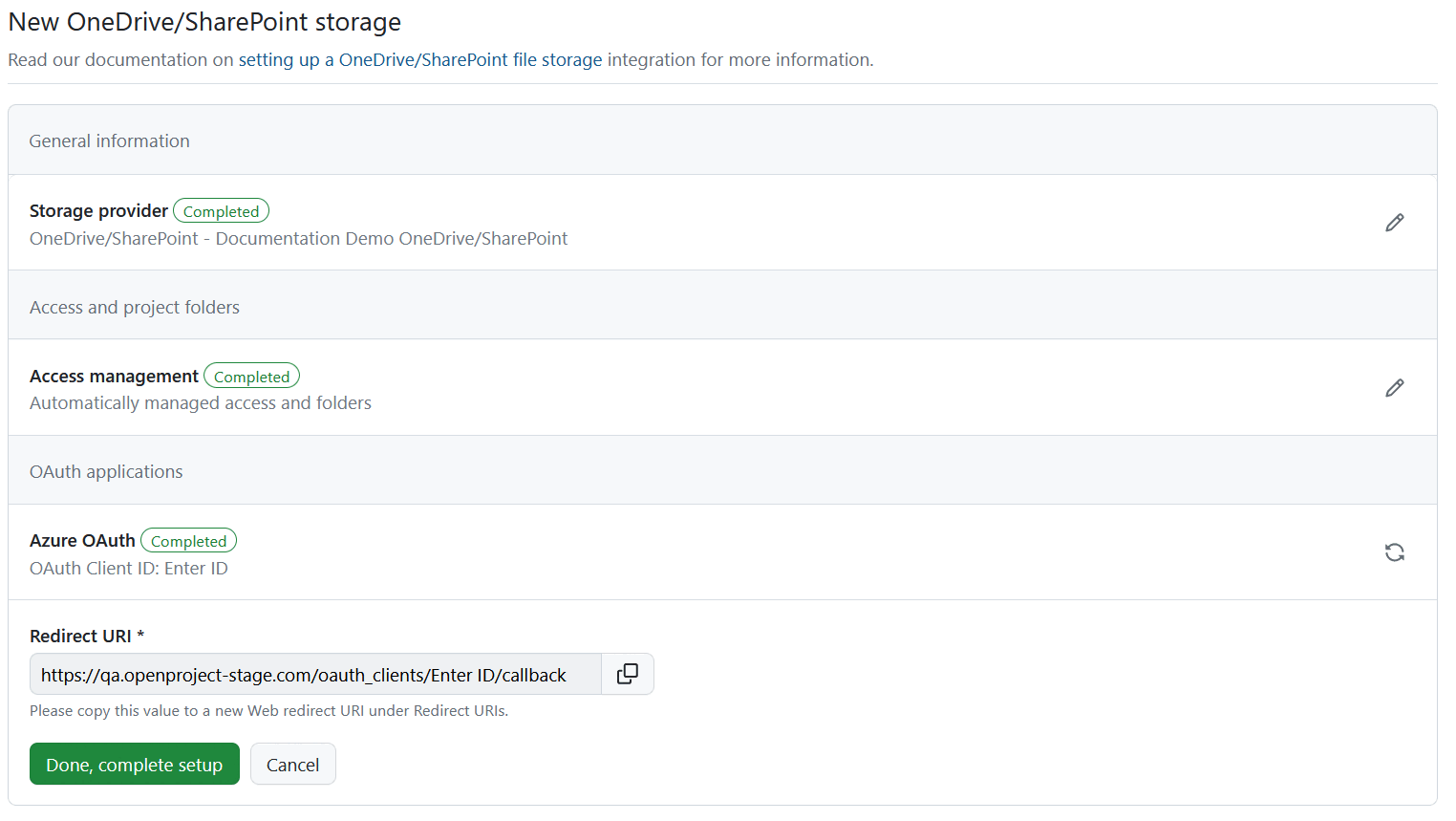Click the Completed badge for Azure OAuth
The image size is (1456, 821).
click(x=188, y=540)
